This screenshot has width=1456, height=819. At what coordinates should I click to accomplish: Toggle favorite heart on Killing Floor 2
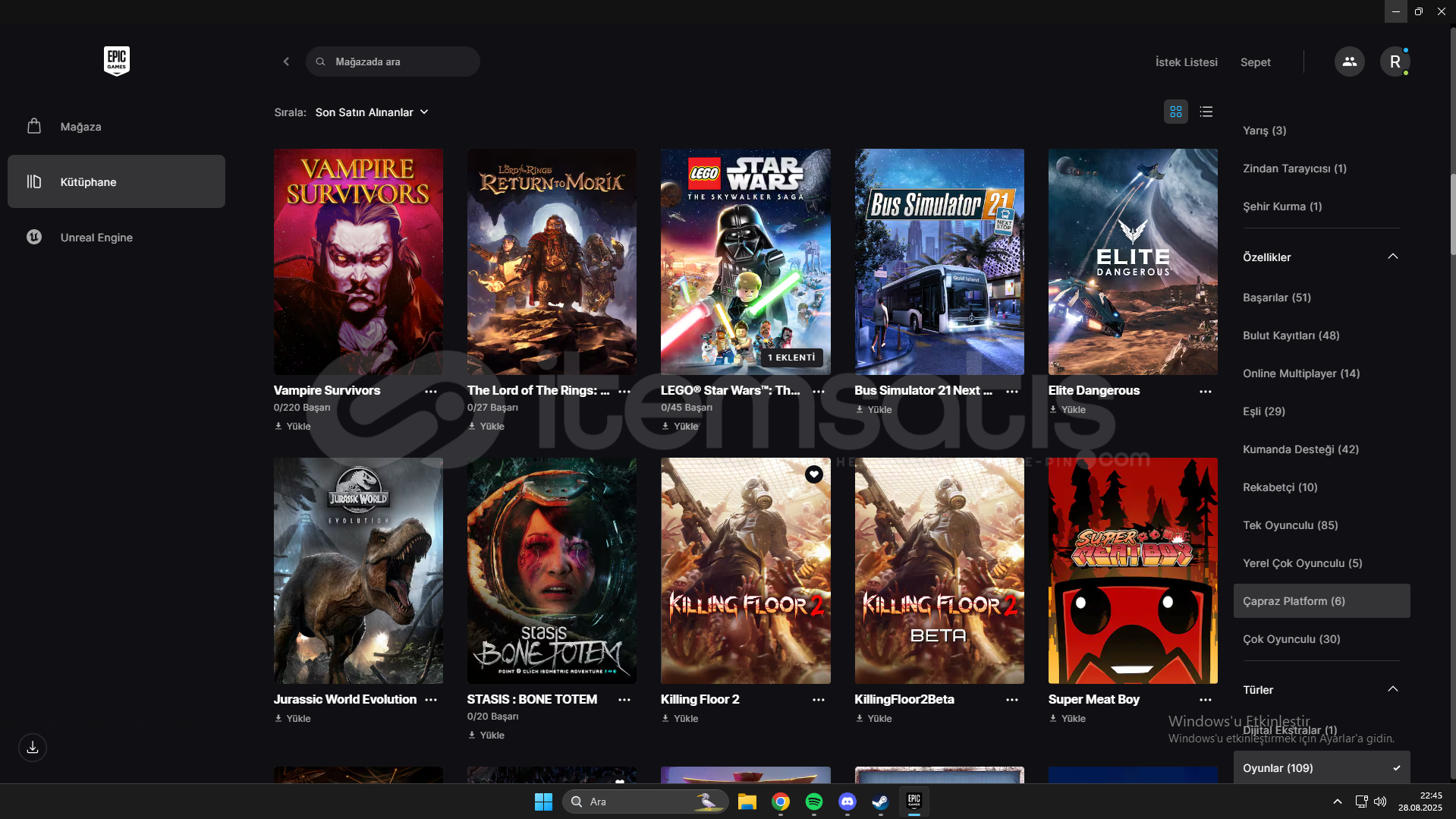tap(814, 474)
